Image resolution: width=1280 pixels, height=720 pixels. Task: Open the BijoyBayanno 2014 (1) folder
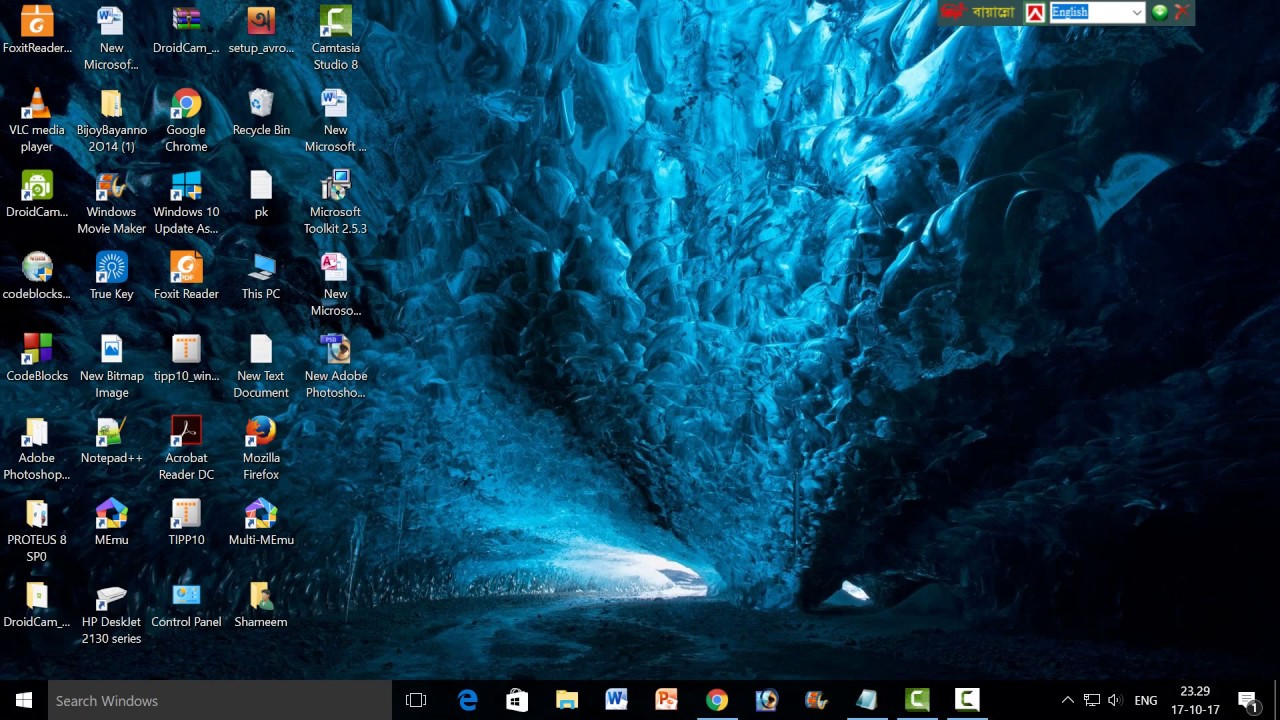(x=111, y=120)
